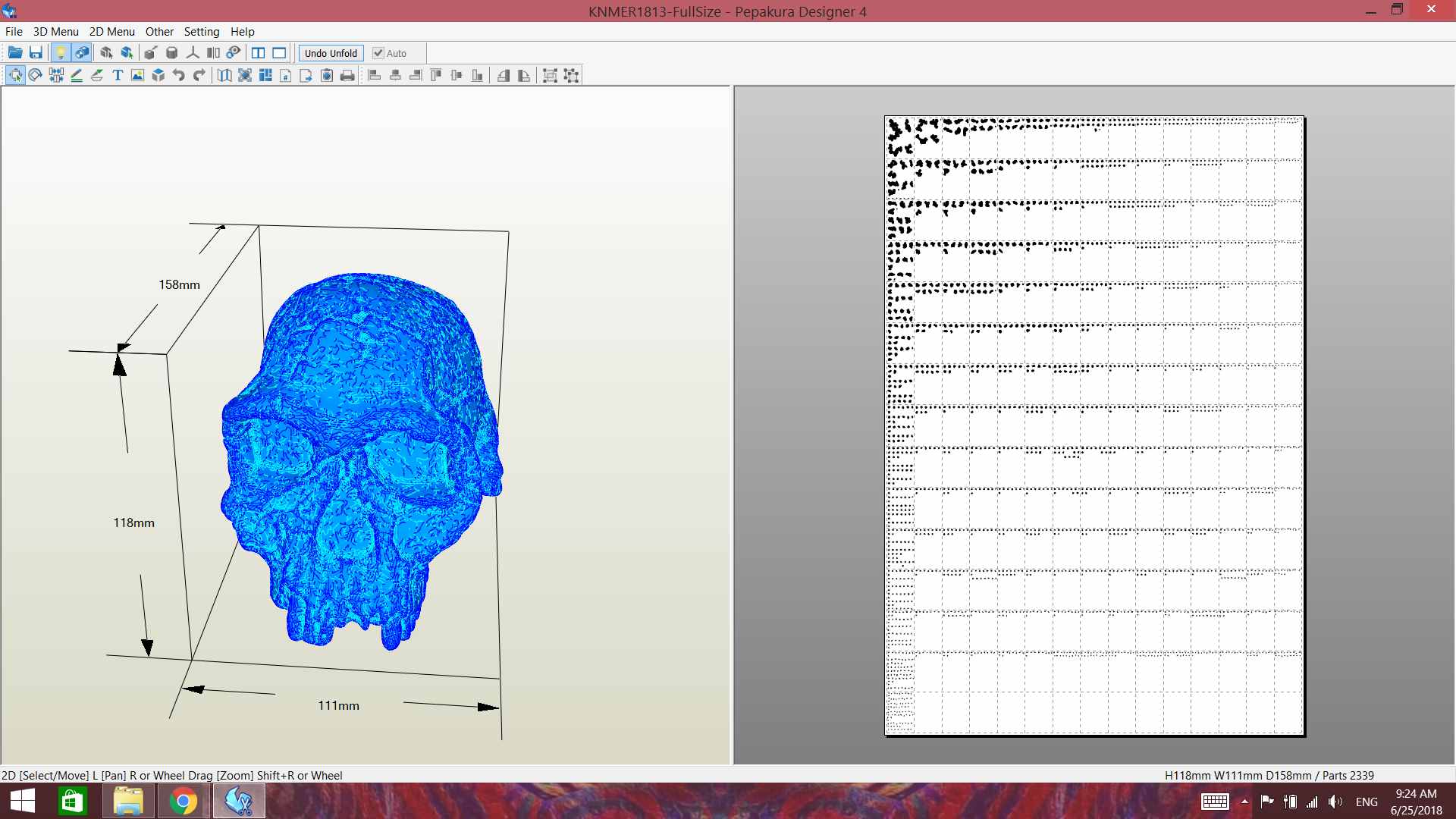Image resolution: width=1456 pixels, height=819 pixels.
Task: Click the blue 3D cube icon
Action: point(158,75)
